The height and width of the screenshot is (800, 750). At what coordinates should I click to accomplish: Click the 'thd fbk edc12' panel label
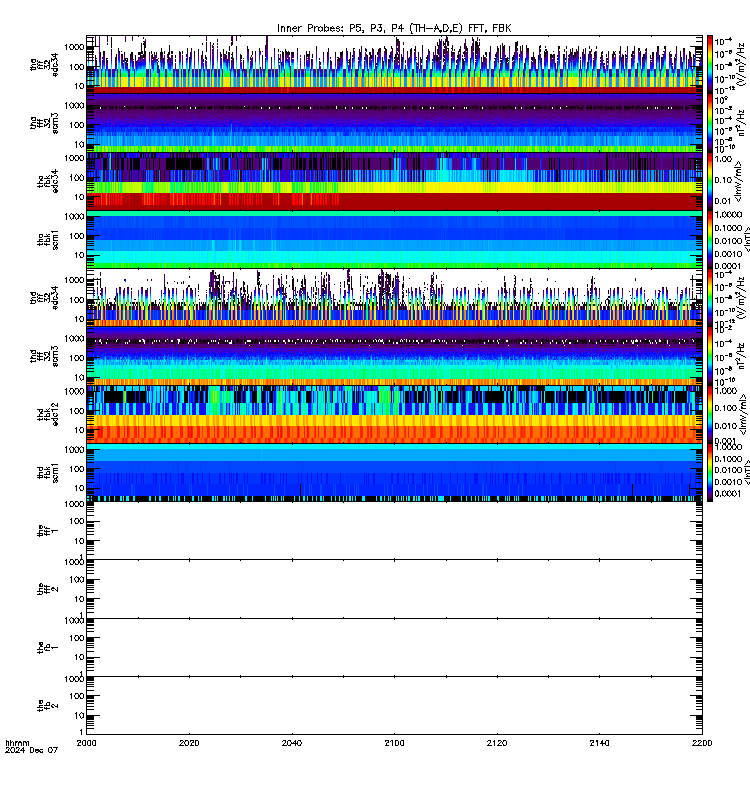48,415
